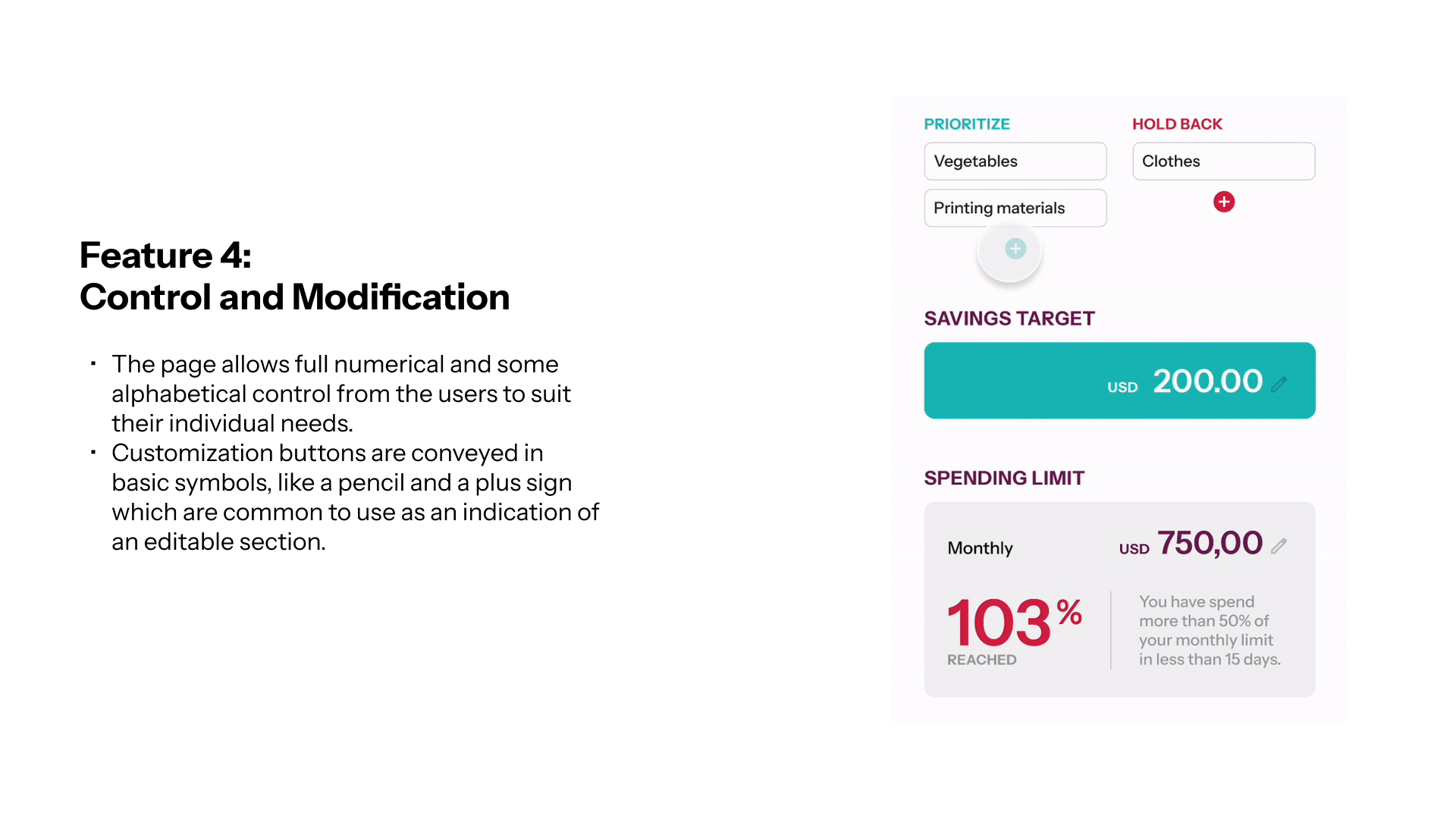Click the monthly limit warning message
The height and width of the screenshot is (819, 1456).
(x=1209, y=631)
